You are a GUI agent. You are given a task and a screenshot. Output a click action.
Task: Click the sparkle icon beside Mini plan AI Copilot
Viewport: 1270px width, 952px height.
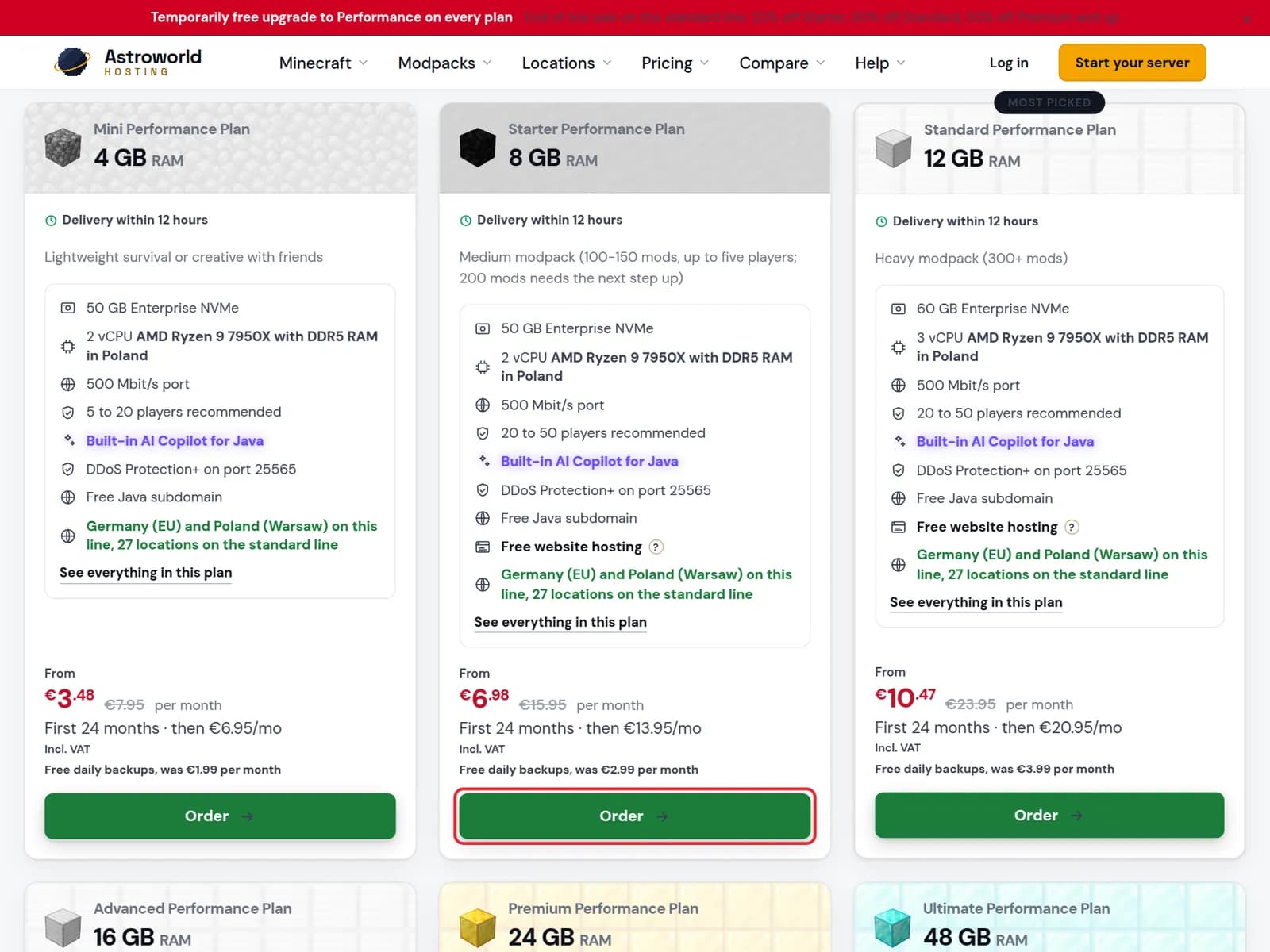[x=69, y=440]
